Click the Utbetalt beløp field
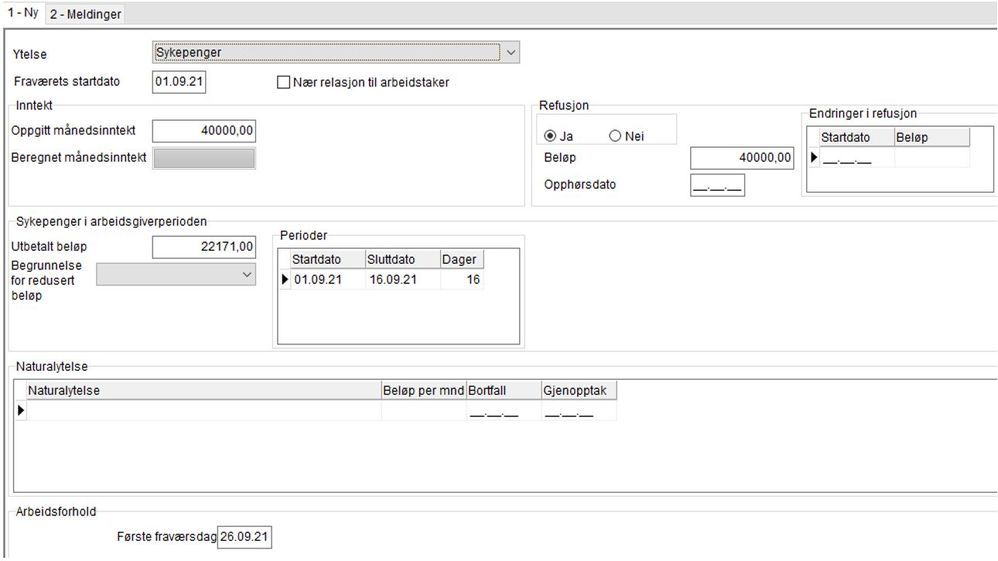998x561 pixels. tap(204, 246)
